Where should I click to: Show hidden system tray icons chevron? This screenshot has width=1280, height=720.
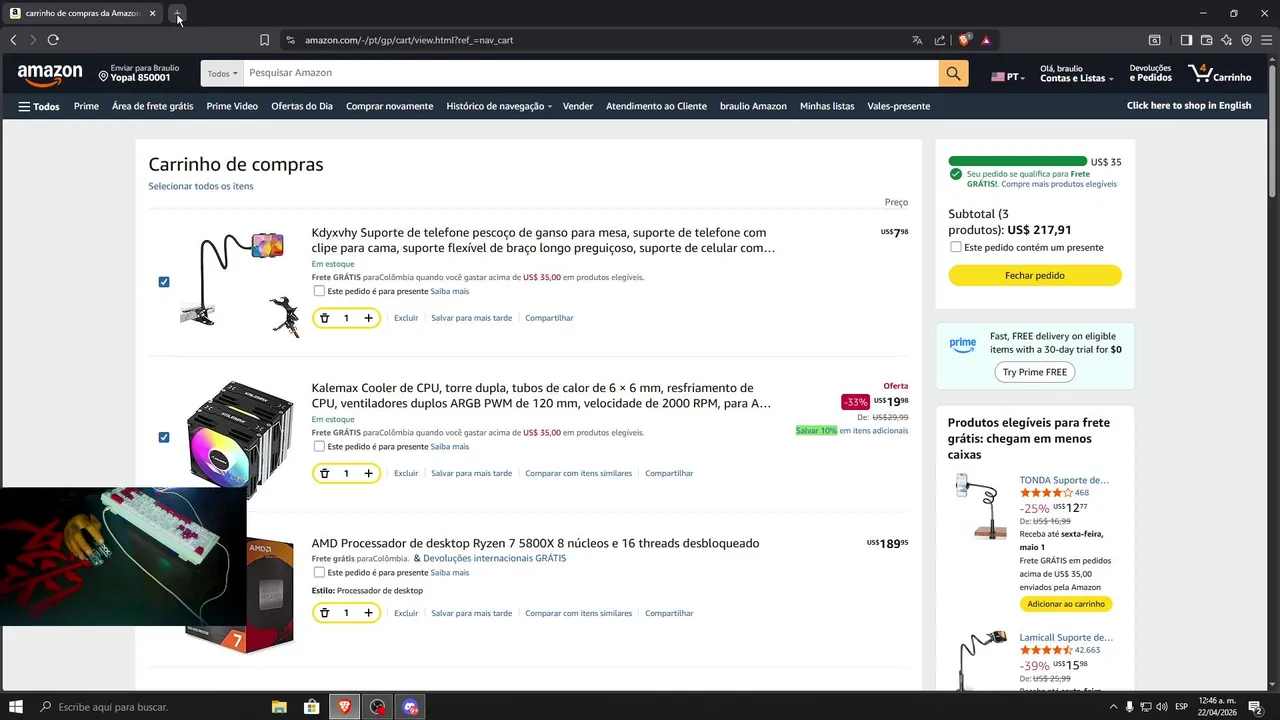click(x=1113, y=707)
